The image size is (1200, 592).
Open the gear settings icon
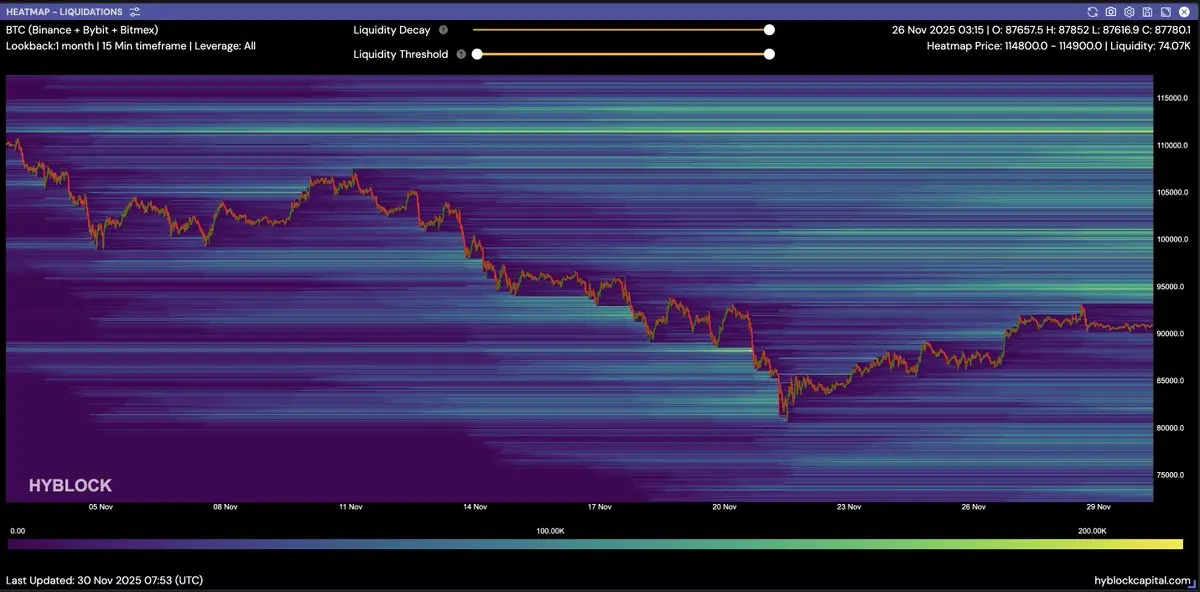click(x=1129, y=12)
